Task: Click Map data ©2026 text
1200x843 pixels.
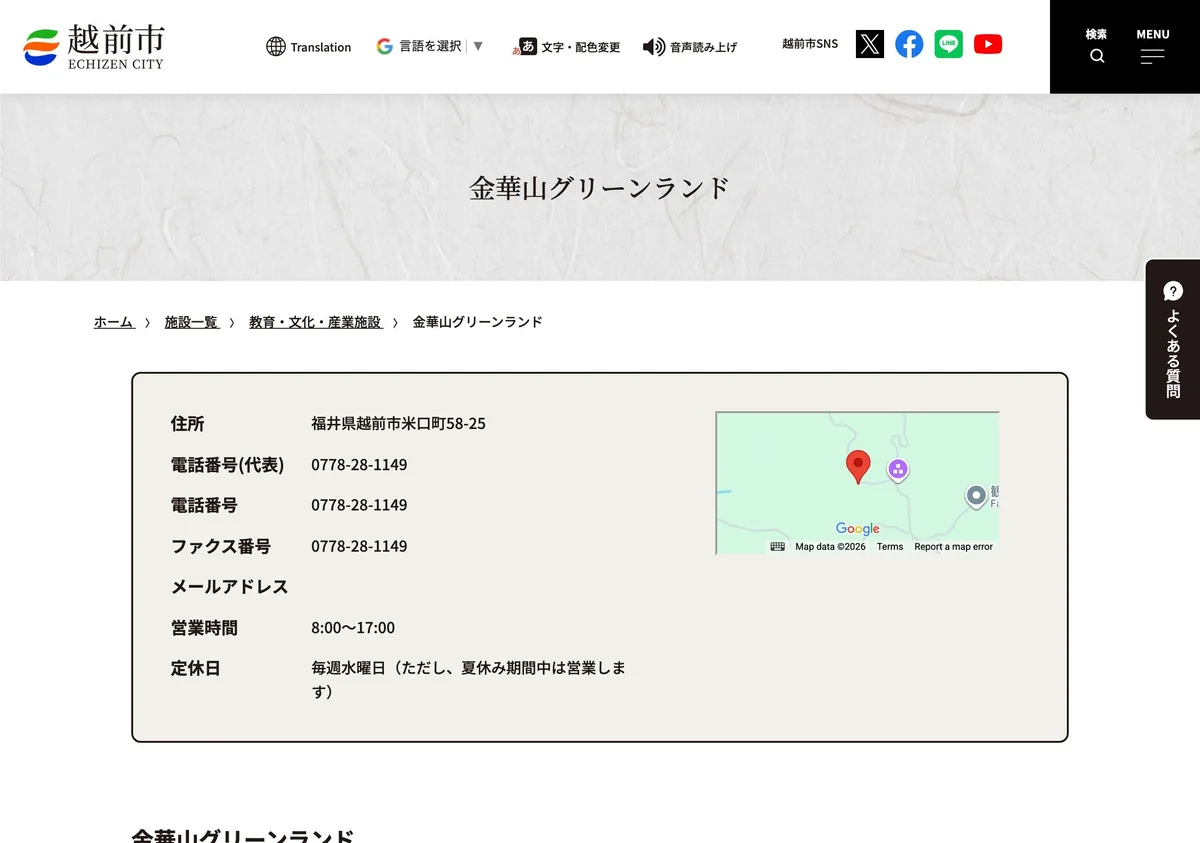Action: (x=830, y=547)
